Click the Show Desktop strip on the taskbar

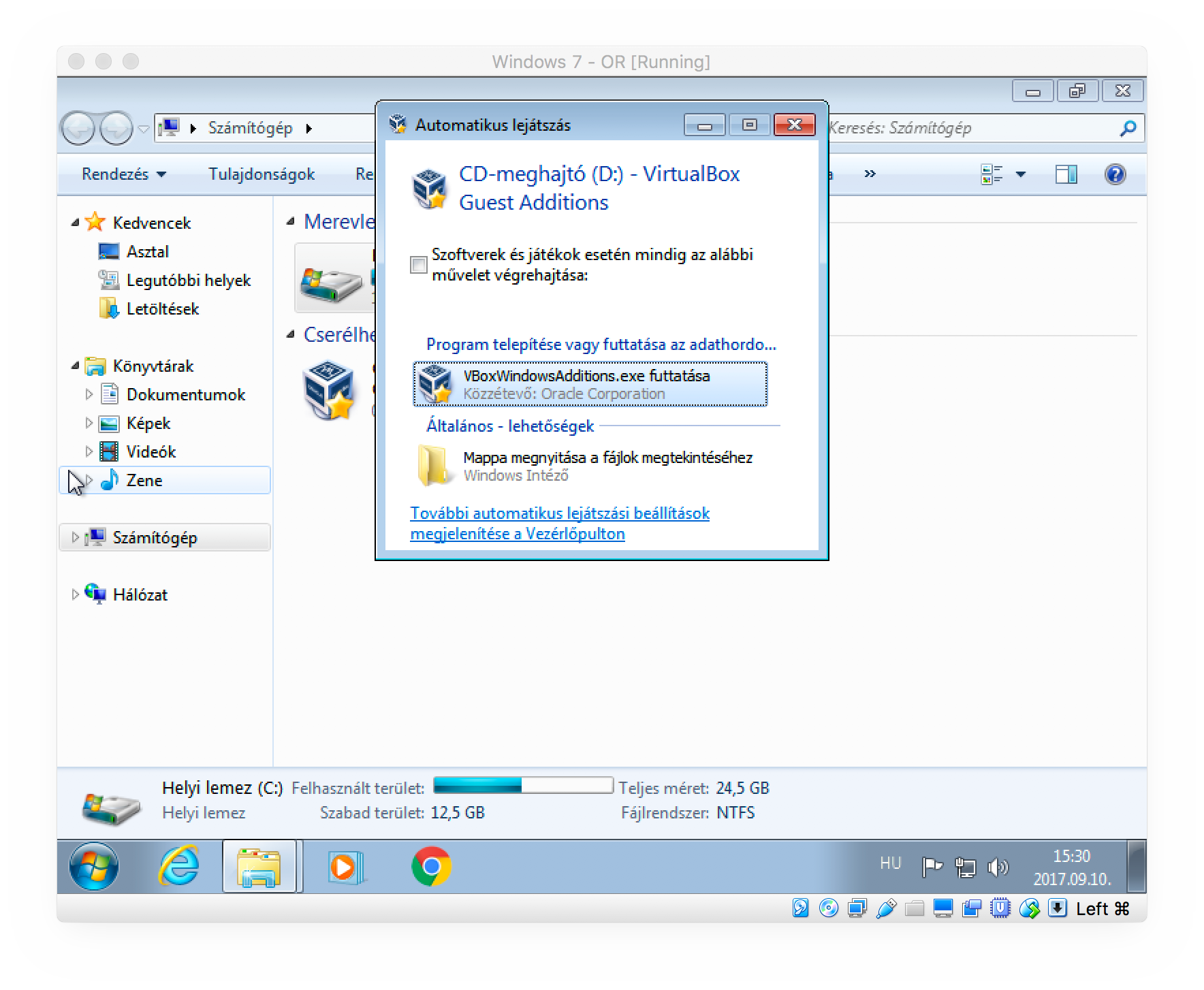coord(1136,866)
